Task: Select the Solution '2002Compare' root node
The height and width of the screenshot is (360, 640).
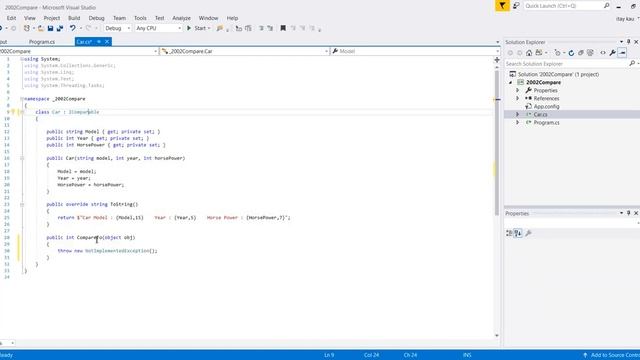Action: (x=558, y=74)
